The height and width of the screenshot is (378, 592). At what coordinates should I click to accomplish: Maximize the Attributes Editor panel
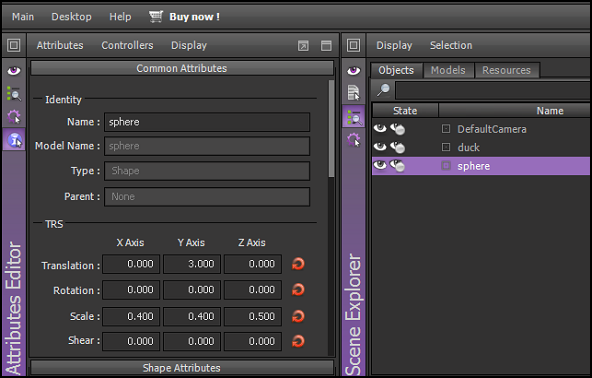click(326, 46)
